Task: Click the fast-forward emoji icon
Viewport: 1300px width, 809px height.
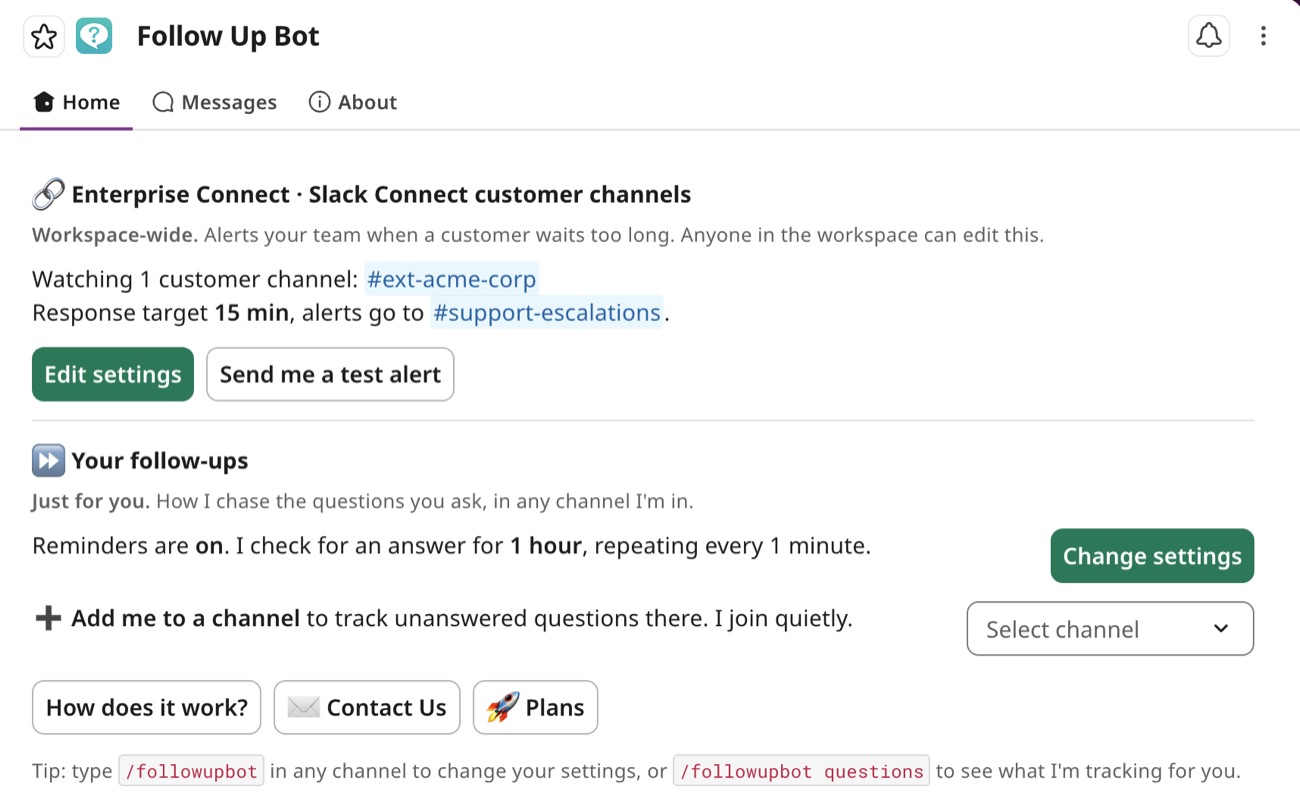Action: pos(48,461)
